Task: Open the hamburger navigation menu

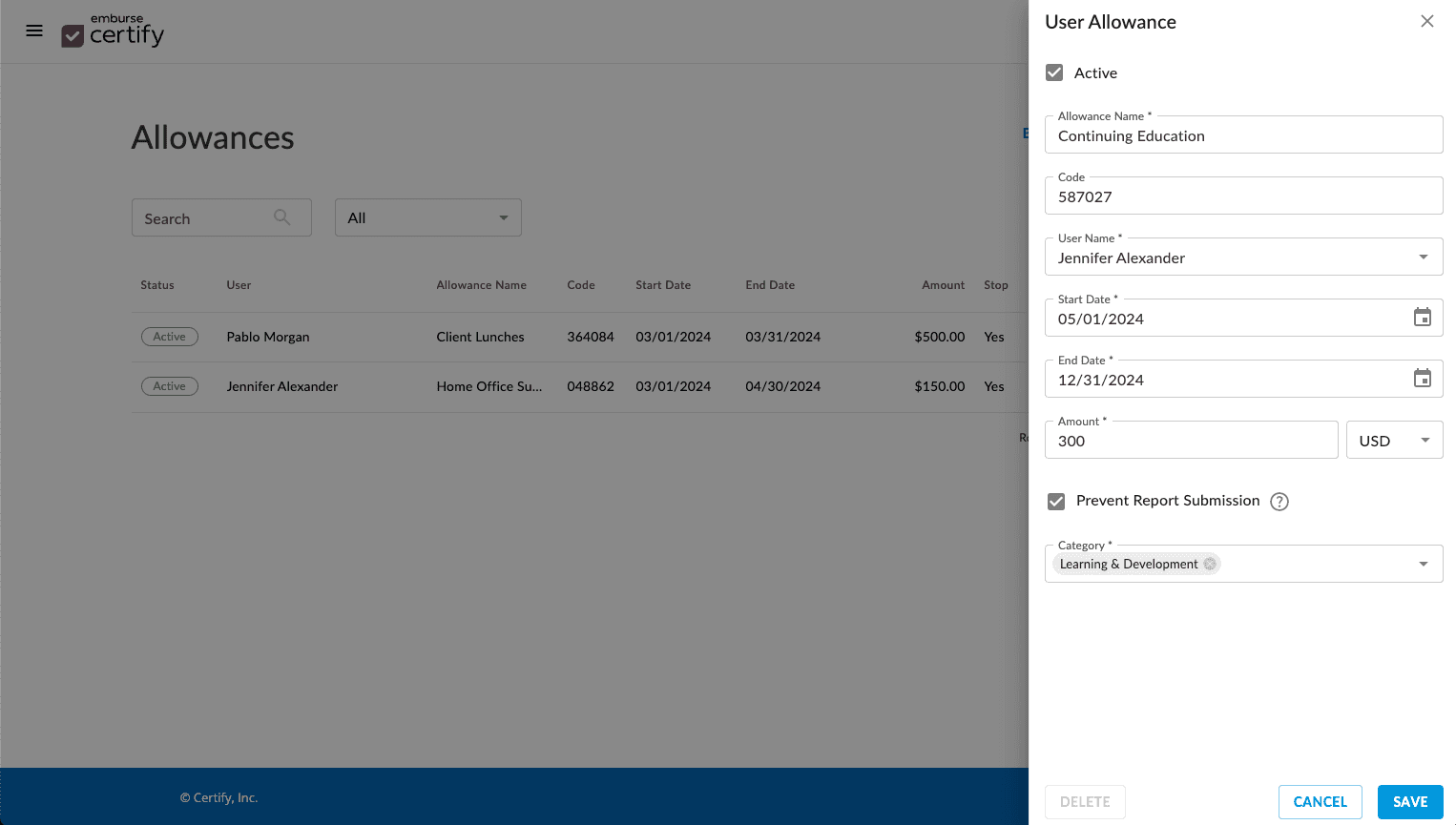Action: pos(34,31)
